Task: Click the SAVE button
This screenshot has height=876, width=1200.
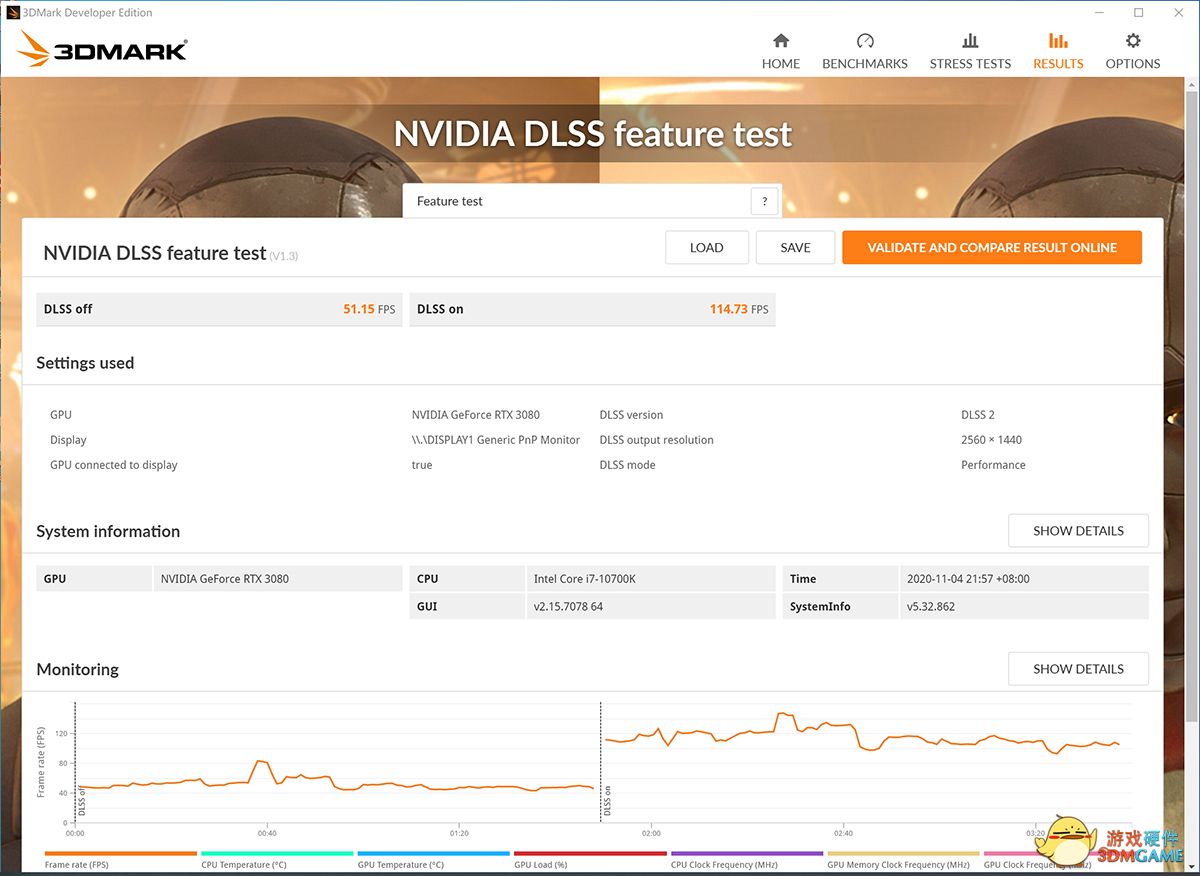Action: click(x=795, y=248)
